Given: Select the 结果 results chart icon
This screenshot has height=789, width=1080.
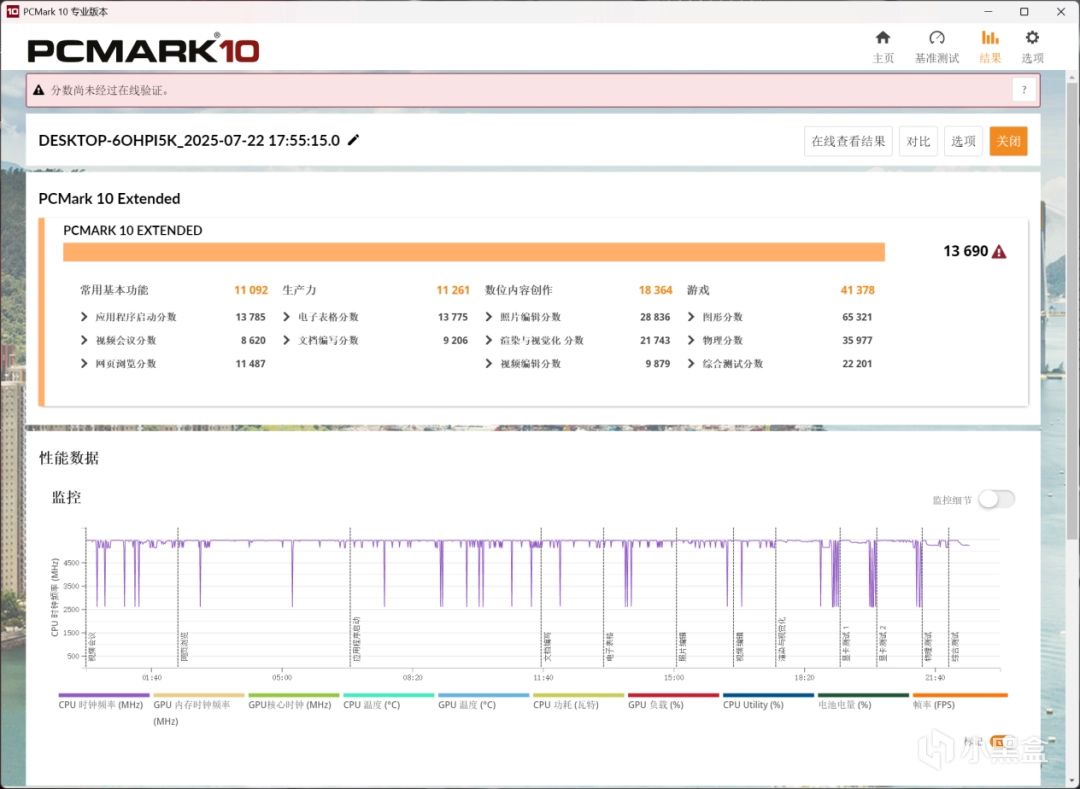Looking at the screenshot, I should click(x=990, y=37).
